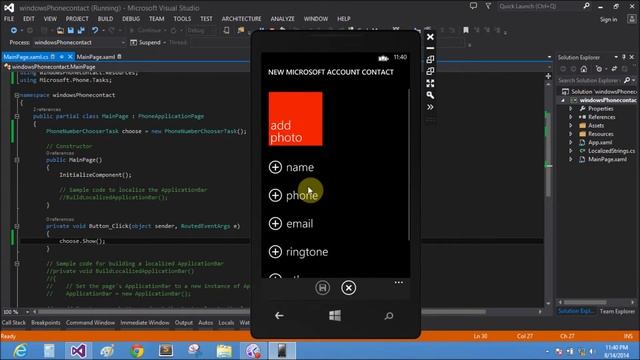Open Internet Explorer from taskbar

20,351
